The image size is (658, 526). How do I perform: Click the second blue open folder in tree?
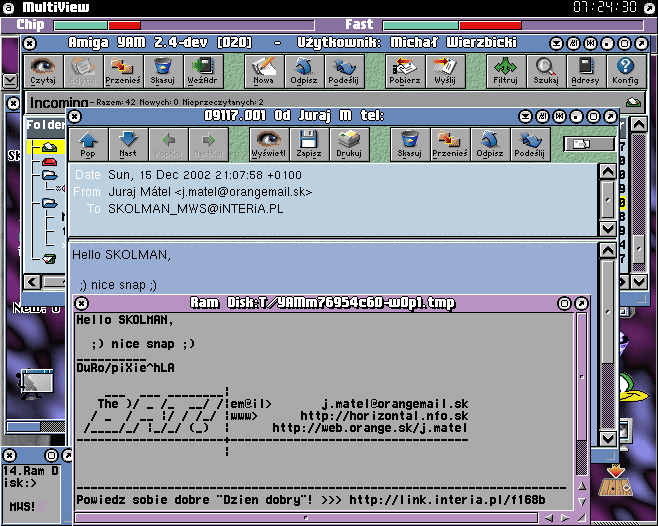(x=50, y=203)
